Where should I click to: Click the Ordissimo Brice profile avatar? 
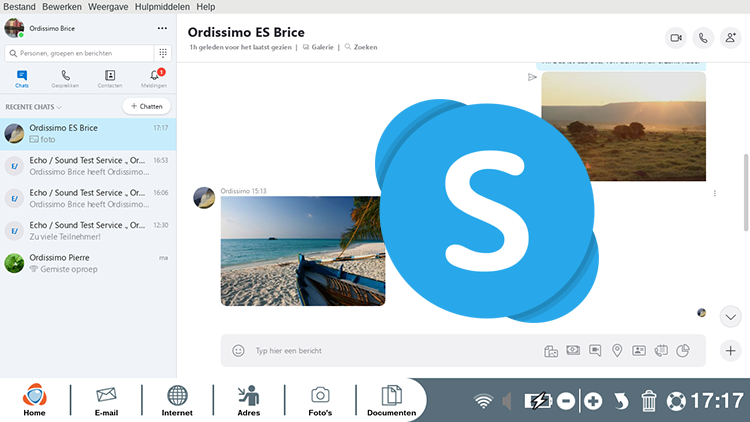coord(14,28)
